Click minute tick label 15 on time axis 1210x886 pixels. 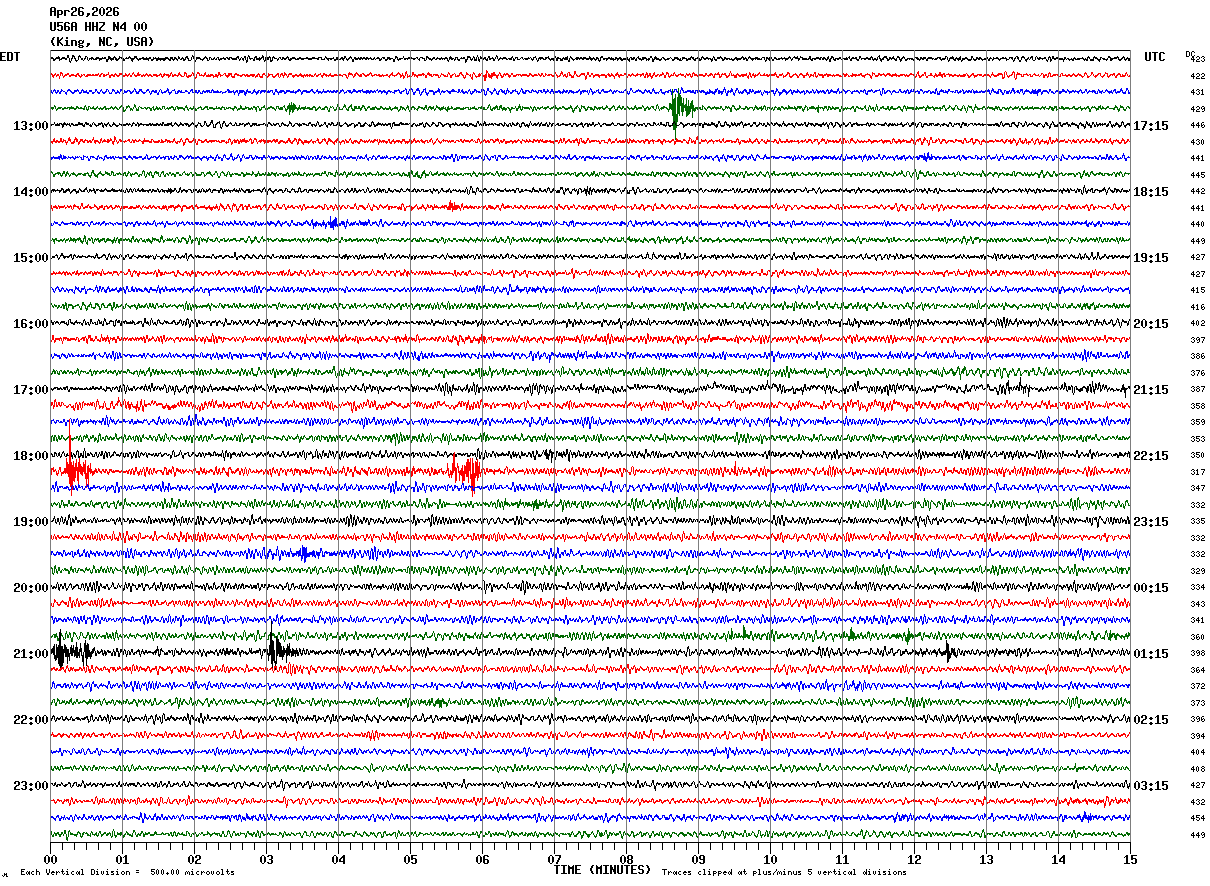(x=1130, y=859)
